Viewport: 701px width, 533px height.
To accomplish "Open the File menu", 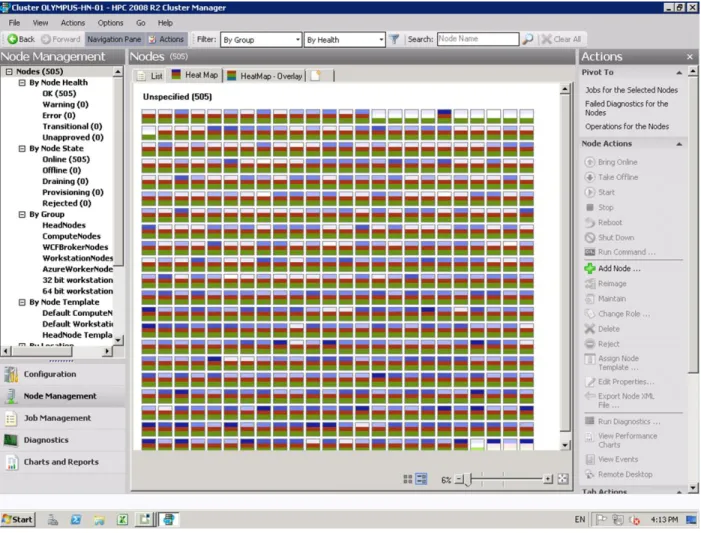I will (14, 23).
